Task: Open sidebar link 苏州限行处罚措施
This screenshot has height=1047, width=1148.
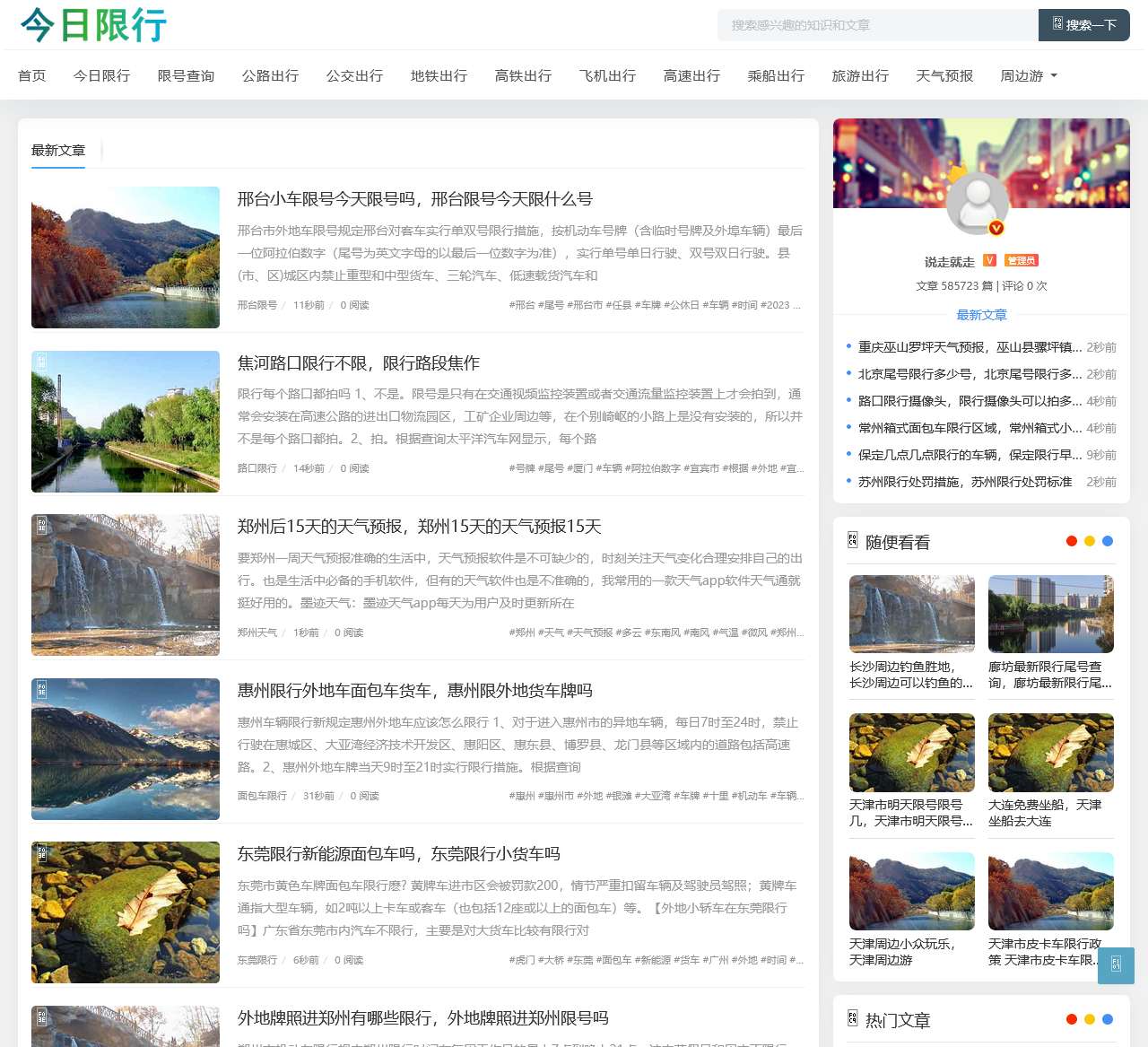Action: coord(965,482)
